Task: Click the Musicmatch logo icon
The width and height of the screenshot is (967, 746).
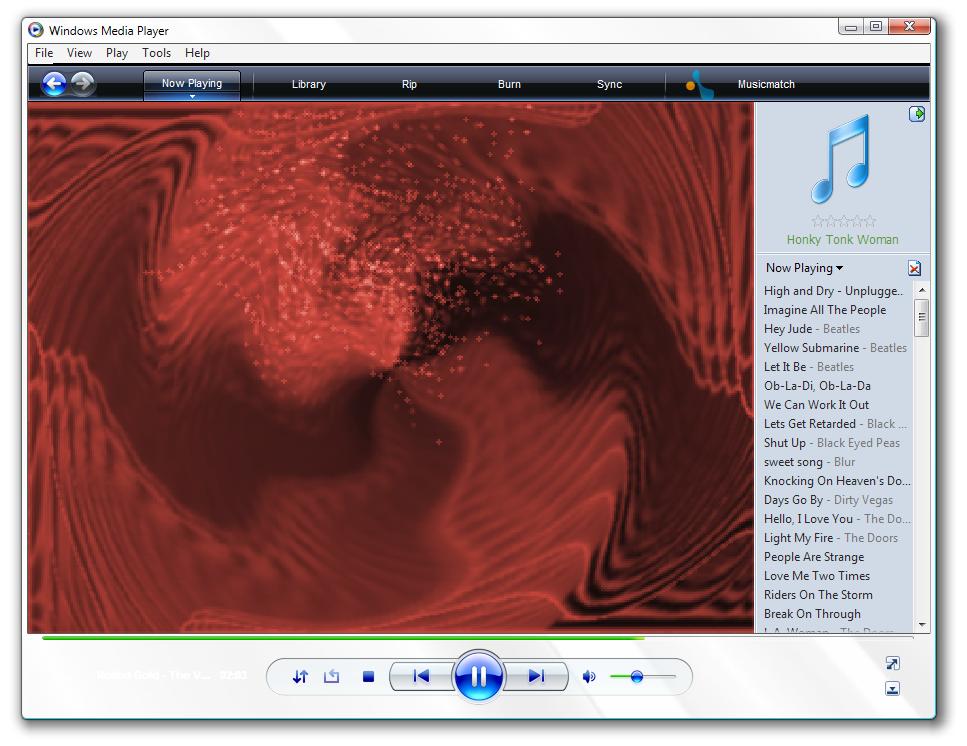Action: click(699, 84)
